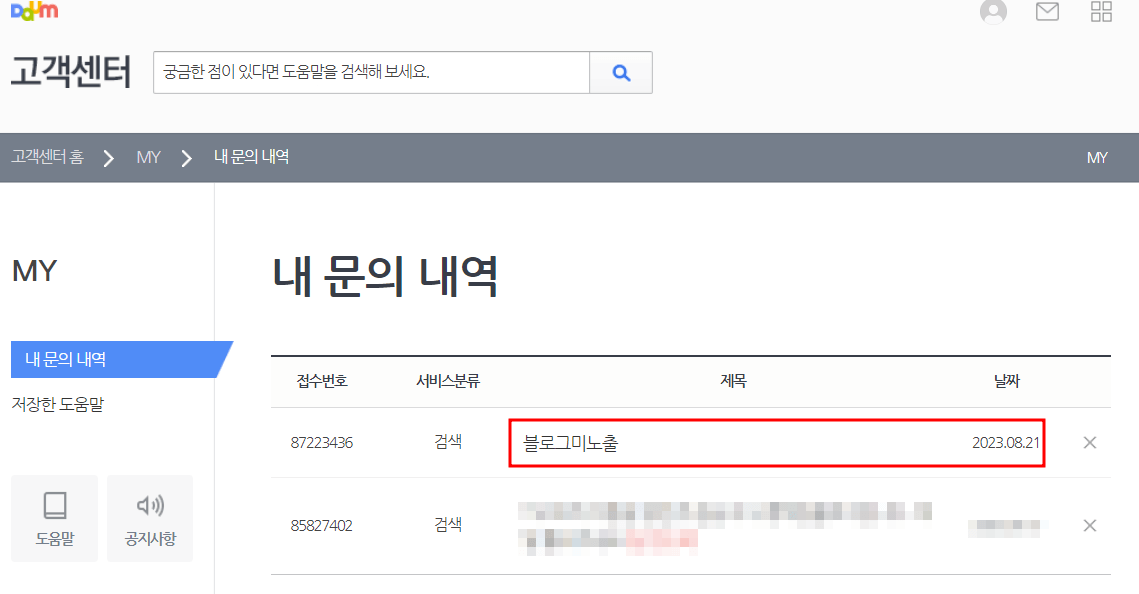Go to 고객센터 홈 via breadcrumb link
This screenshot has width=1139, height=594.
pos(46,157)
